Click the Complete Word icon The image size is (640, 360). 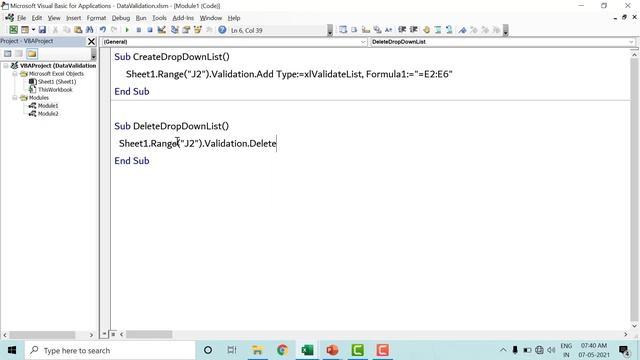tap(389, 30)
